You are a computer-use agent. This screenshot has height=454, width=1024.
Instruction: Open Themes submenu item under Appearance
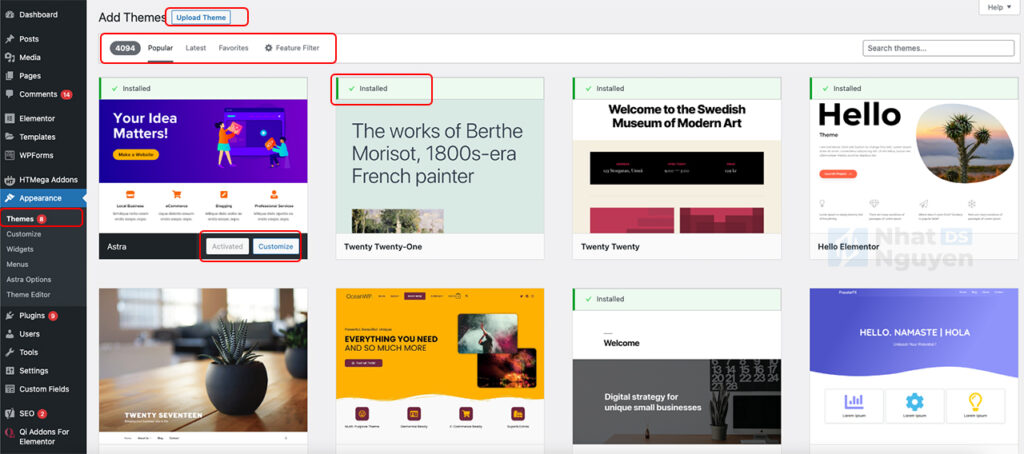coord(19,218)
